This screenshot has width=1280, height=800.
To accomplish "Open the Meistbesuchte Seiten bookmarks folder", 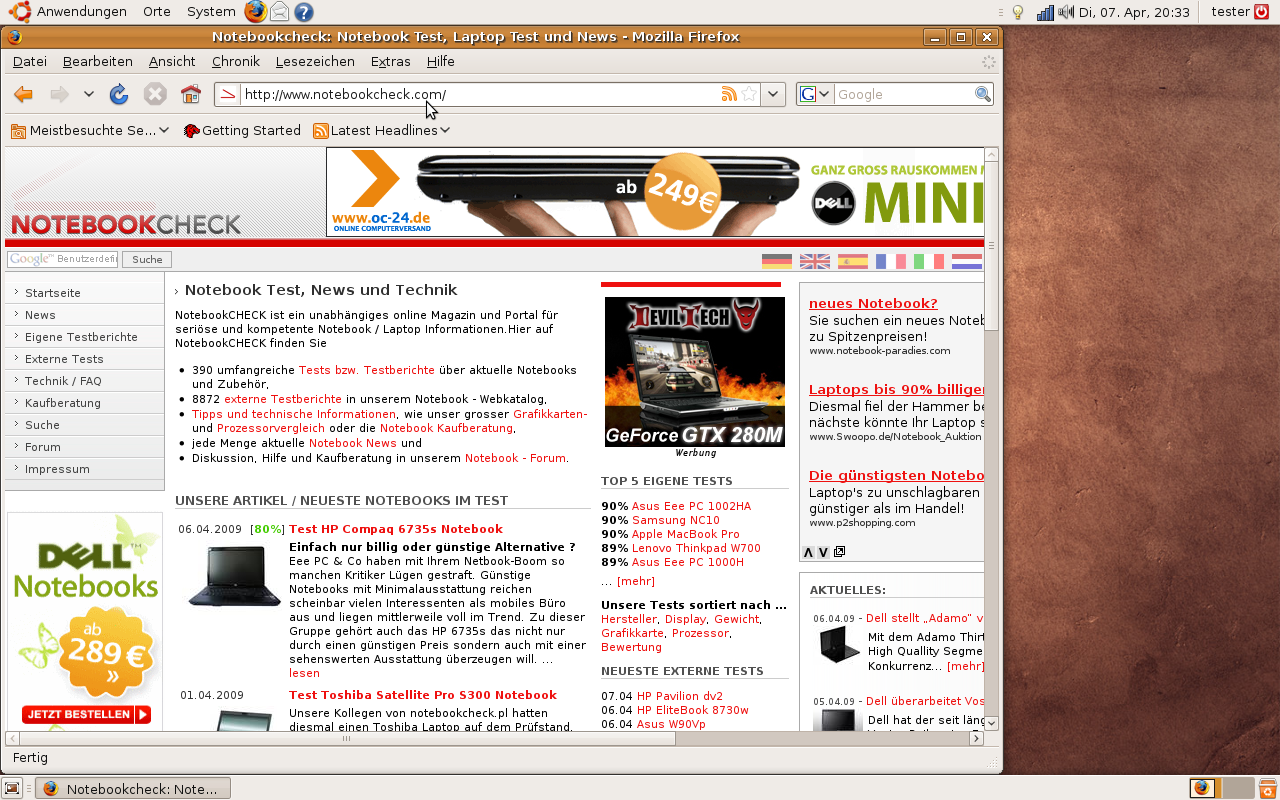I will click(x=89, y=130).
